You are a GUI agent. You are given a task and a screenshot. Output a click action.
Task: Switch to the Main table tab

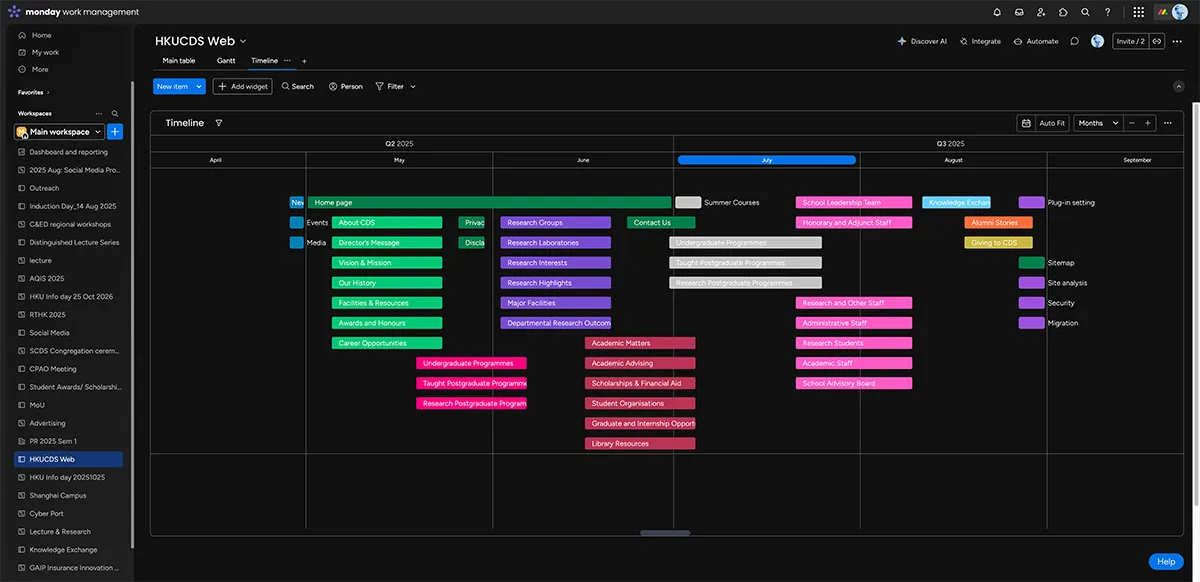tap(179, 61)
